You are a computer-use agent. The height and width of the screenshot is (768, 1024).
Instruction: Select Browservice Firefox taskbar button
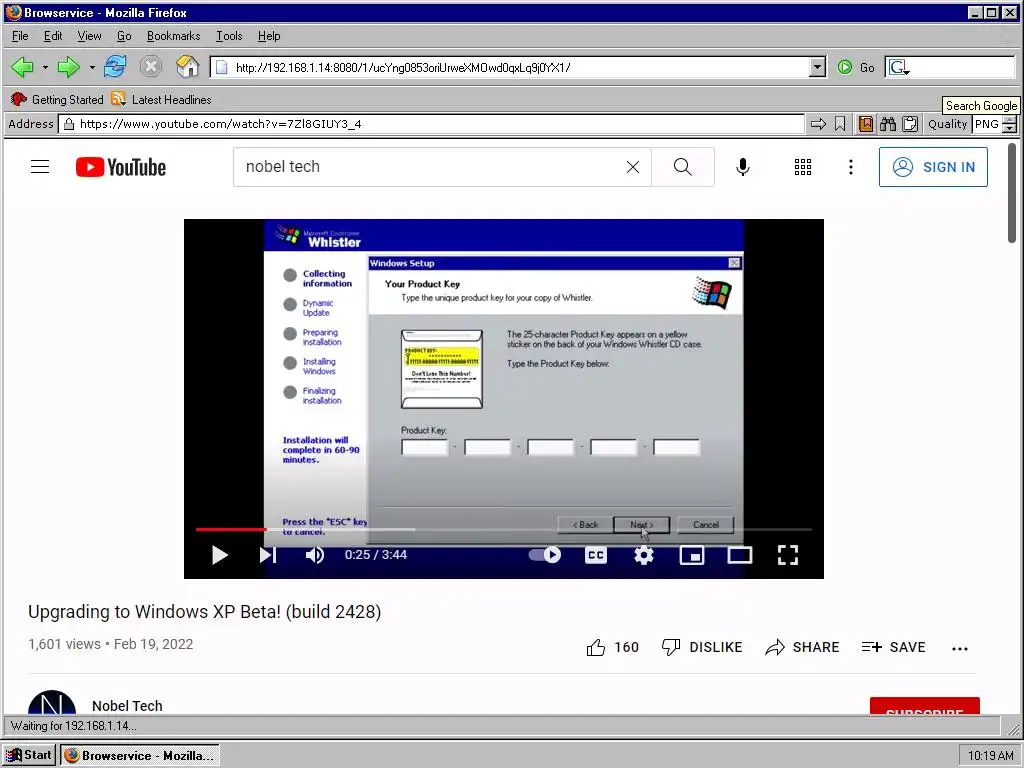(140, 755)
